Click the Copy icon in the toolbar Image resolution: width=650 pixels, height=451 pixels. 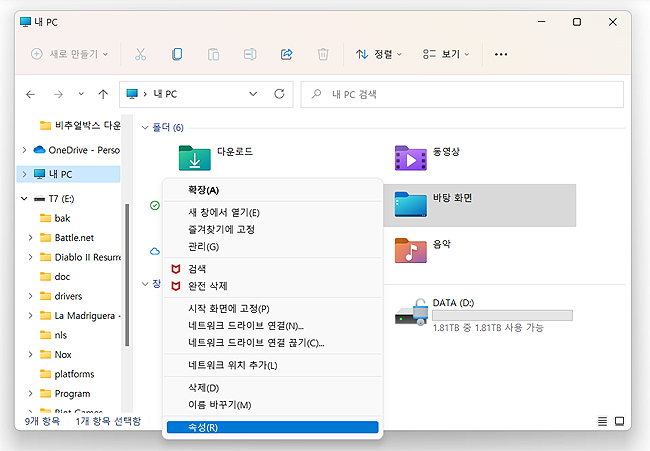point(177,54)
